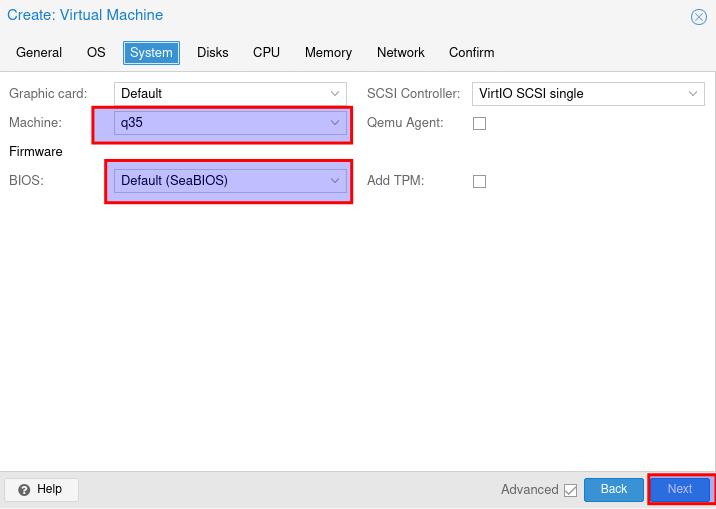
Task: Close the Create Virtual Machine dialog
Action: coord(699,17)
